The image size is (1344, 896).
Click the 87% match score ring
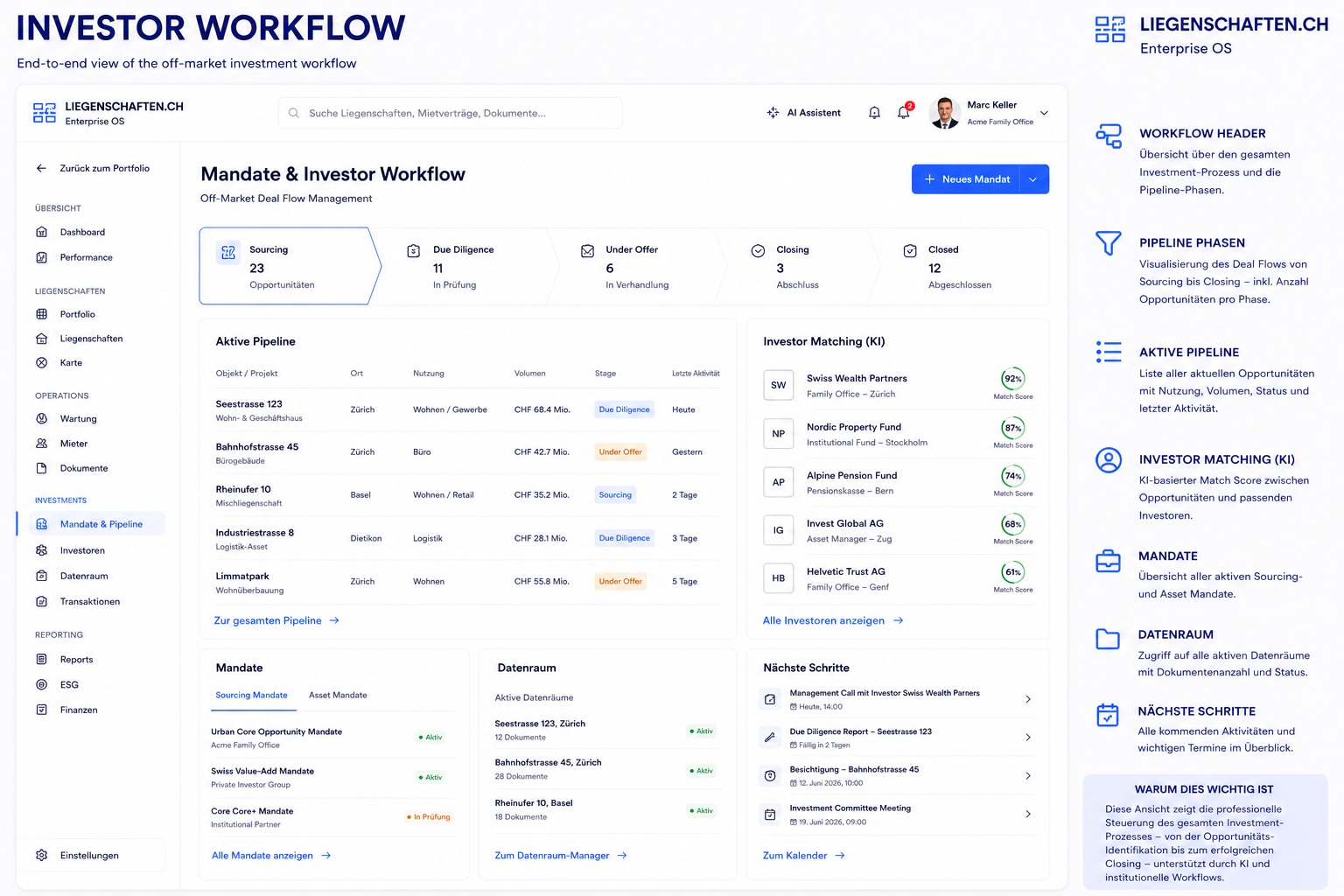(1013, 428)
